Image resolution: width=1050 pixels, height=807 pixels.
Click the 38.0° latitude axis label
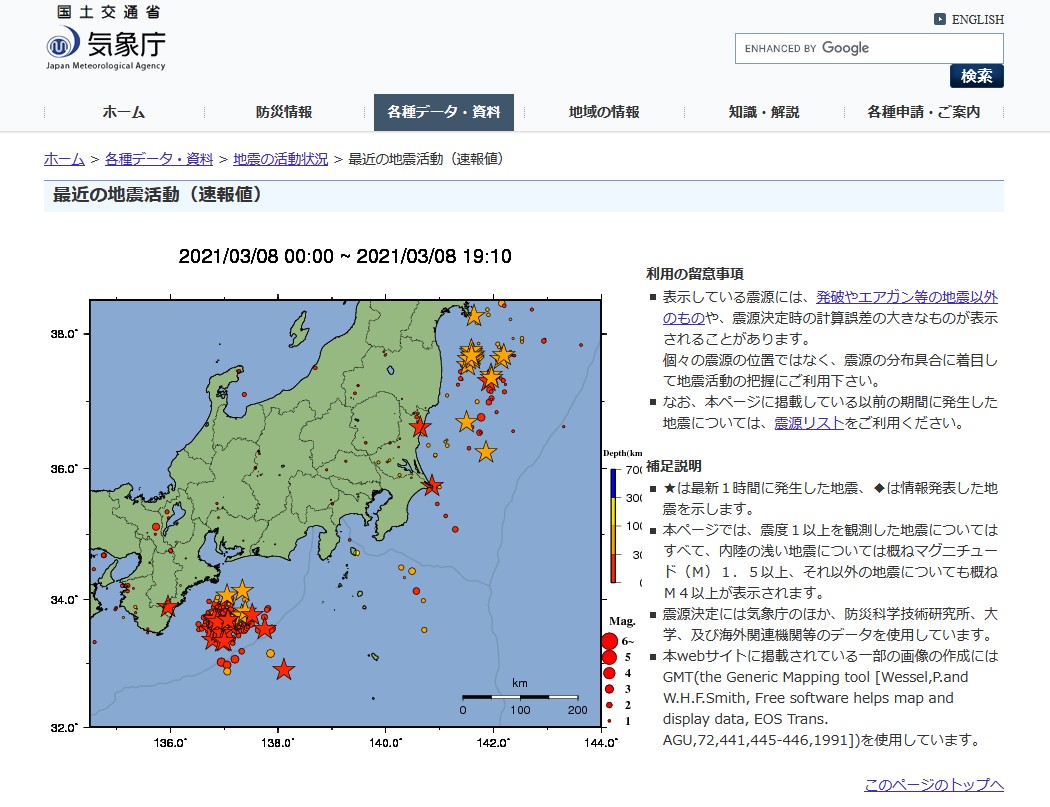64,334
